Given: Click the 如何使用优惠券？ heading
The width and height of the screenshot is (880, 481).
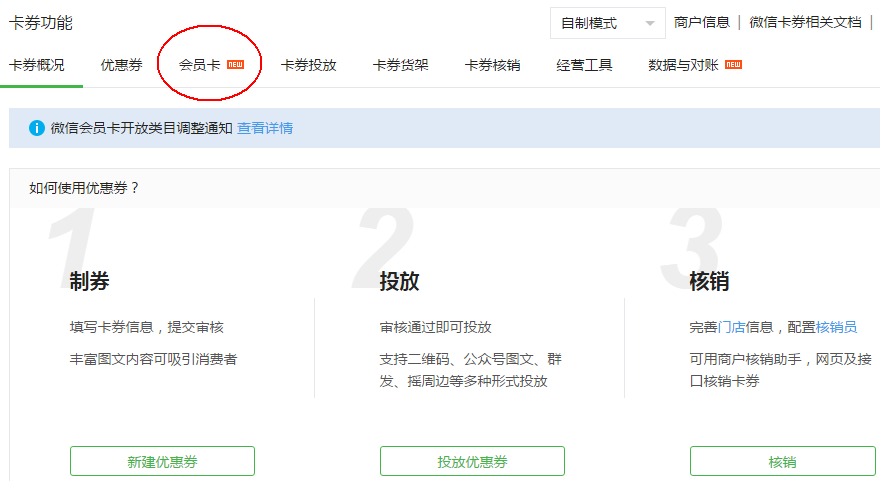Looking at the screenshot, I should pyautogui.click(x=84, y=188).
